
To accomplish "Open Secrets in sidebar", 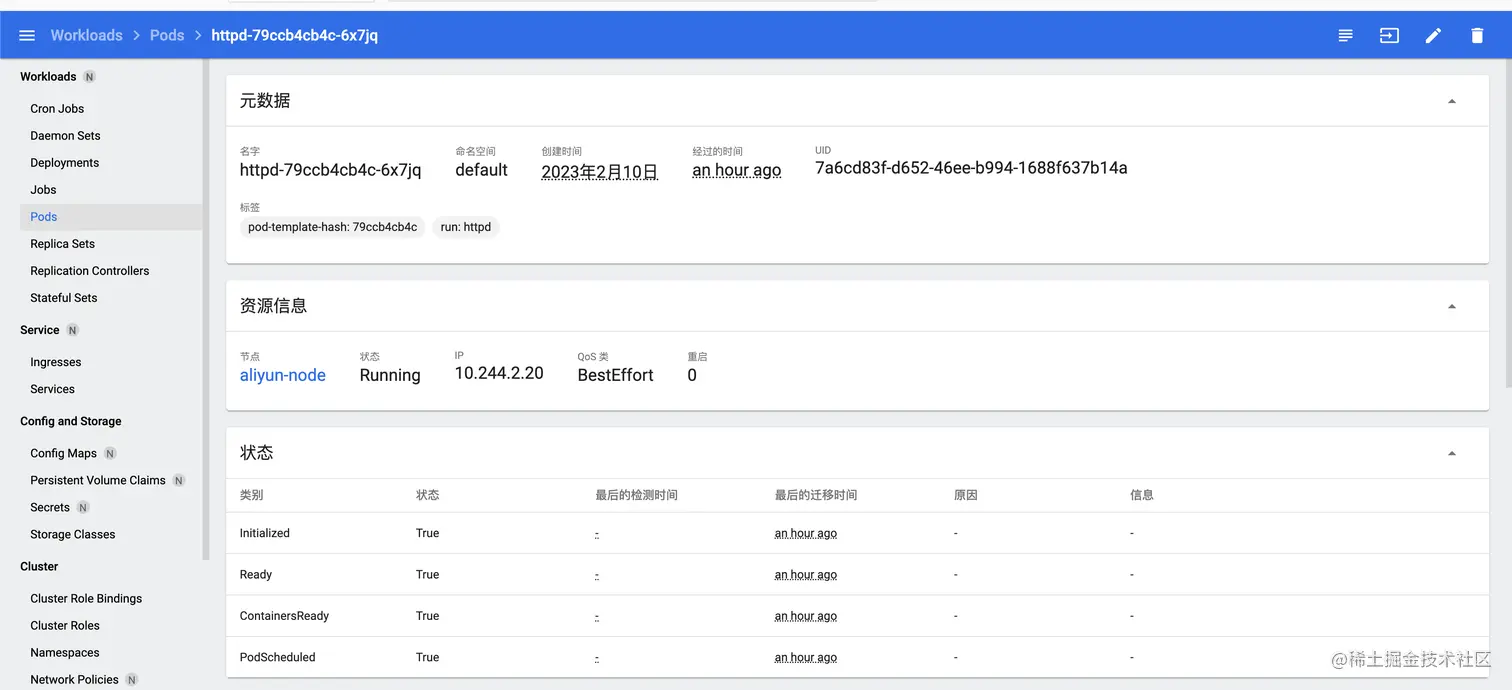I will coord(50,507).
